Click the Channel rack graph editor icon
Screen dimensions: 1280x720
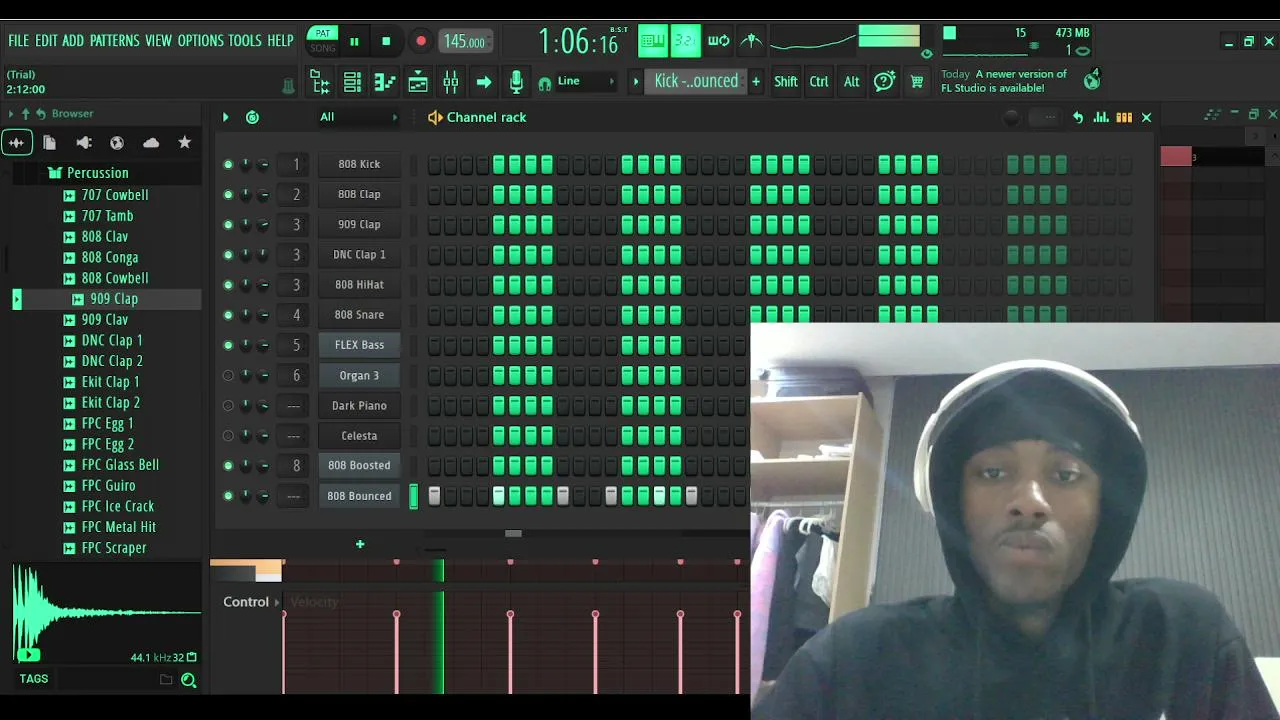(x=1101, y=117)
